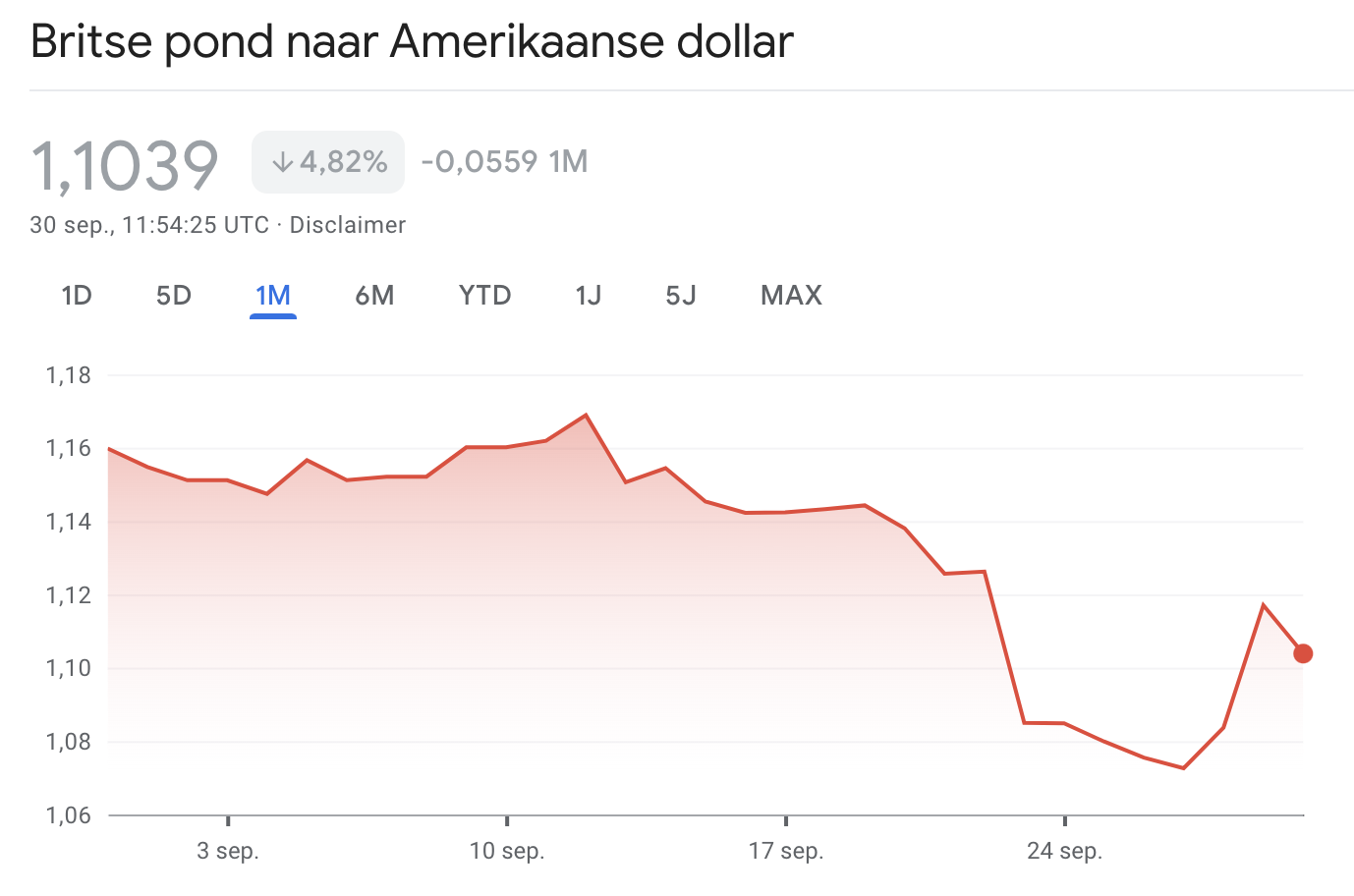The height and width of the screenshot is (896, 1354).
Task: Click the 17 sep. date marker
Action: pos(786,851)
